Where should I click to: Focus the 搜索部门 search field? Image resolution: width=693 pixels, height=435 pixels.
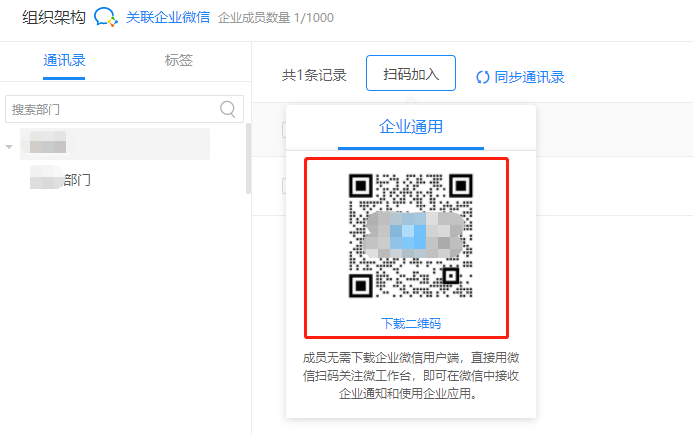click(x=124, y=109)
